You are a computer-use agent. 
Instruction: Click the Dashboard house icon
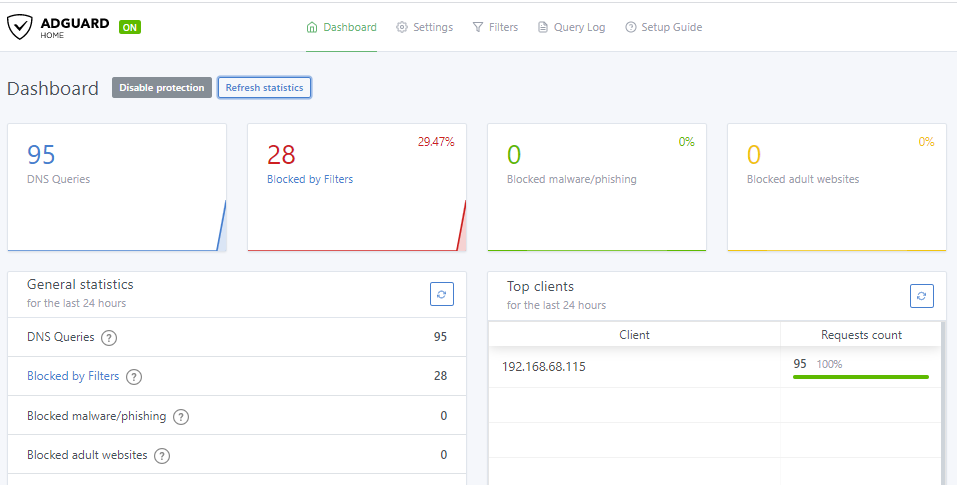click(312, 27)
